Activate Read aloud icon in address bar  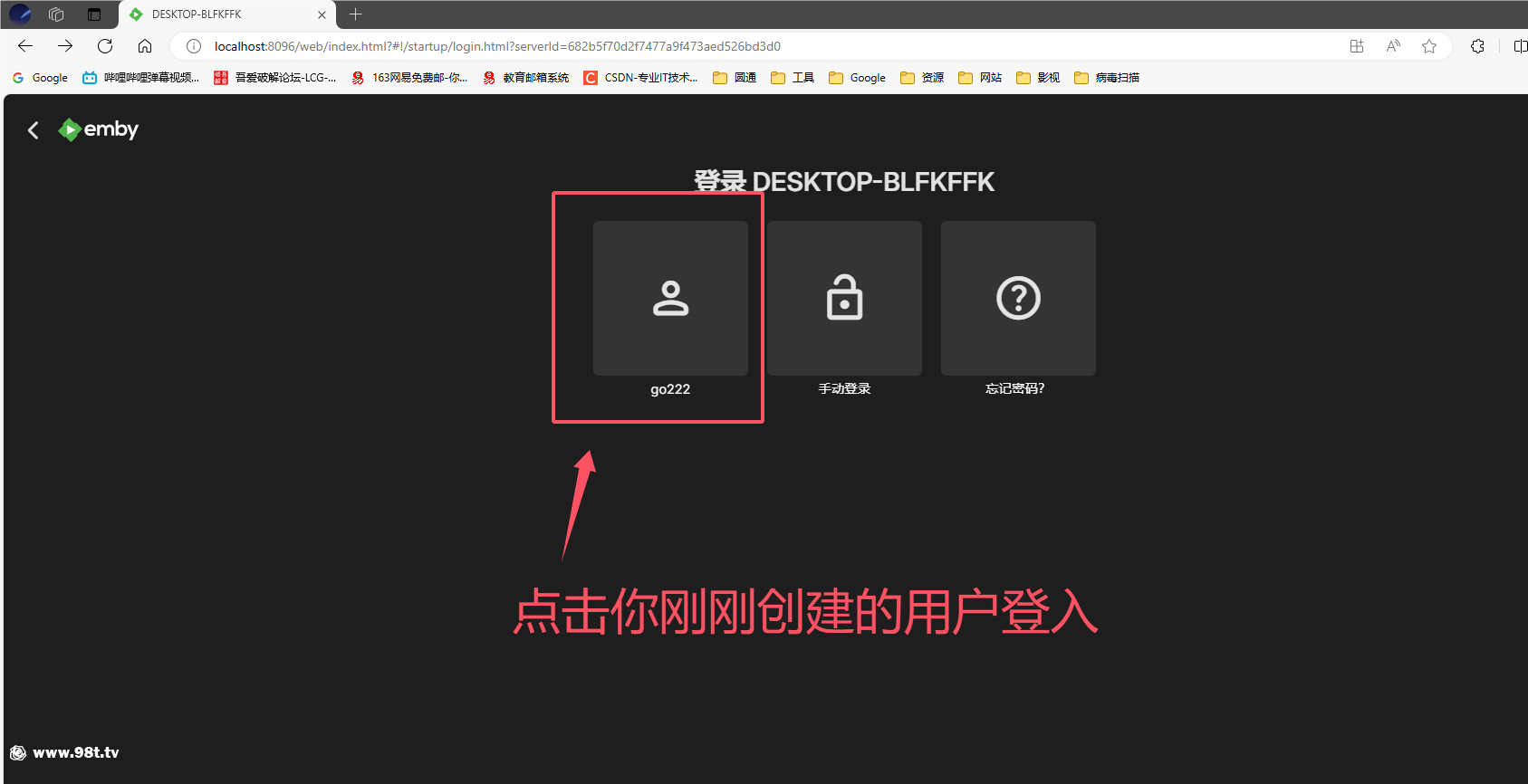pos(1393,46)
